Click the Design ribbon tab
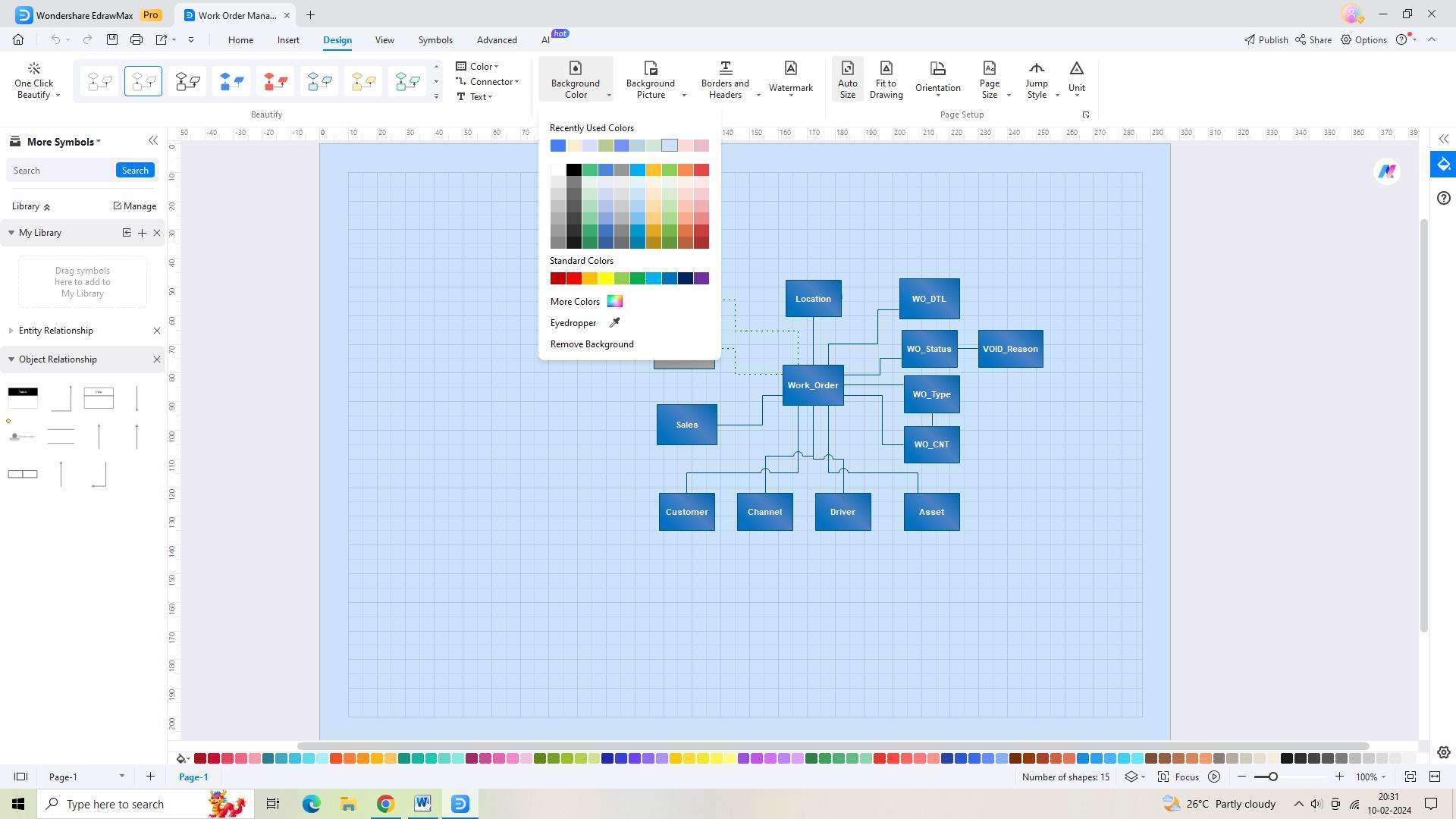Image resolution: width=1456 pixels, height=819 pixels. [x=337, y=40]
